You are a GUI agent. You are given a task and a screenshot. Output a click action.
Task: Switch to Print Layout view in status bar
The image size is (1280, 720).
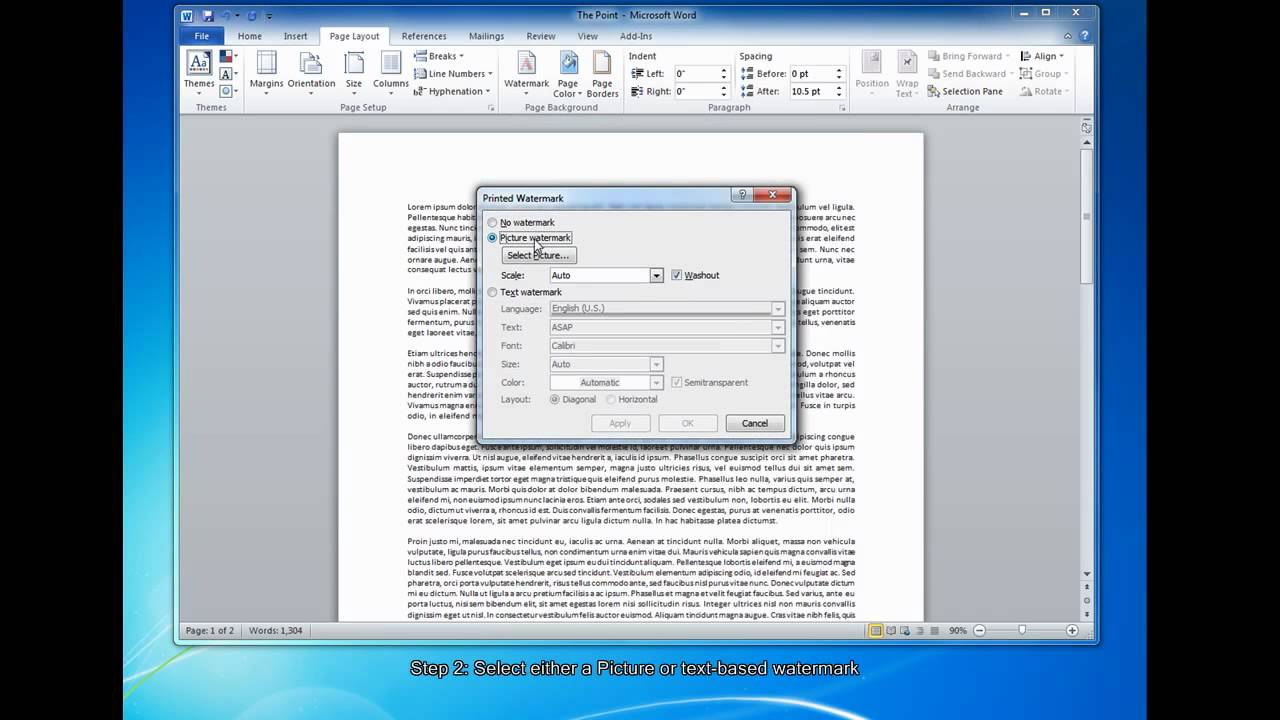pos(876,631)
